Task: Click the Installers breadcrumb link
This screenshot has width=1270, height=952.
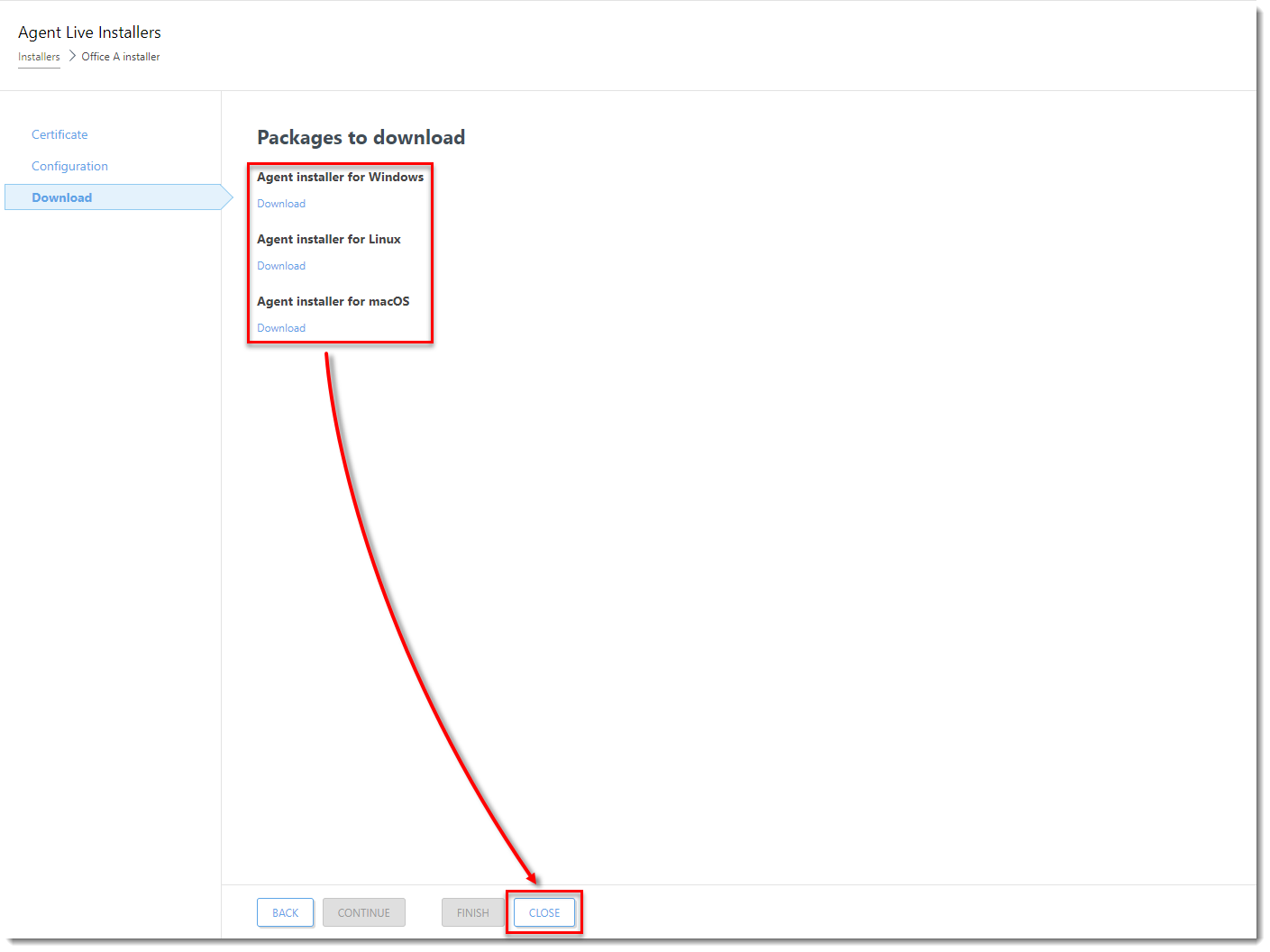Action: 39,57
